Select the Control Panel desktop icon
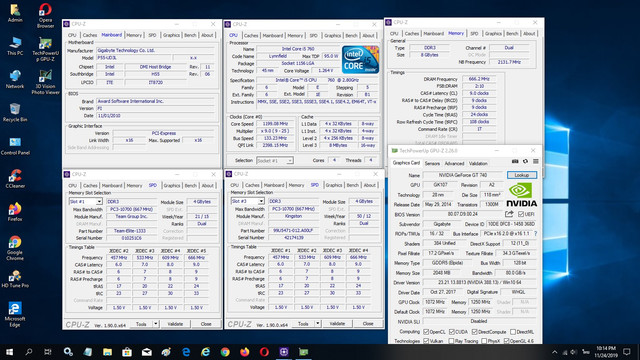 tap(15, 146)
